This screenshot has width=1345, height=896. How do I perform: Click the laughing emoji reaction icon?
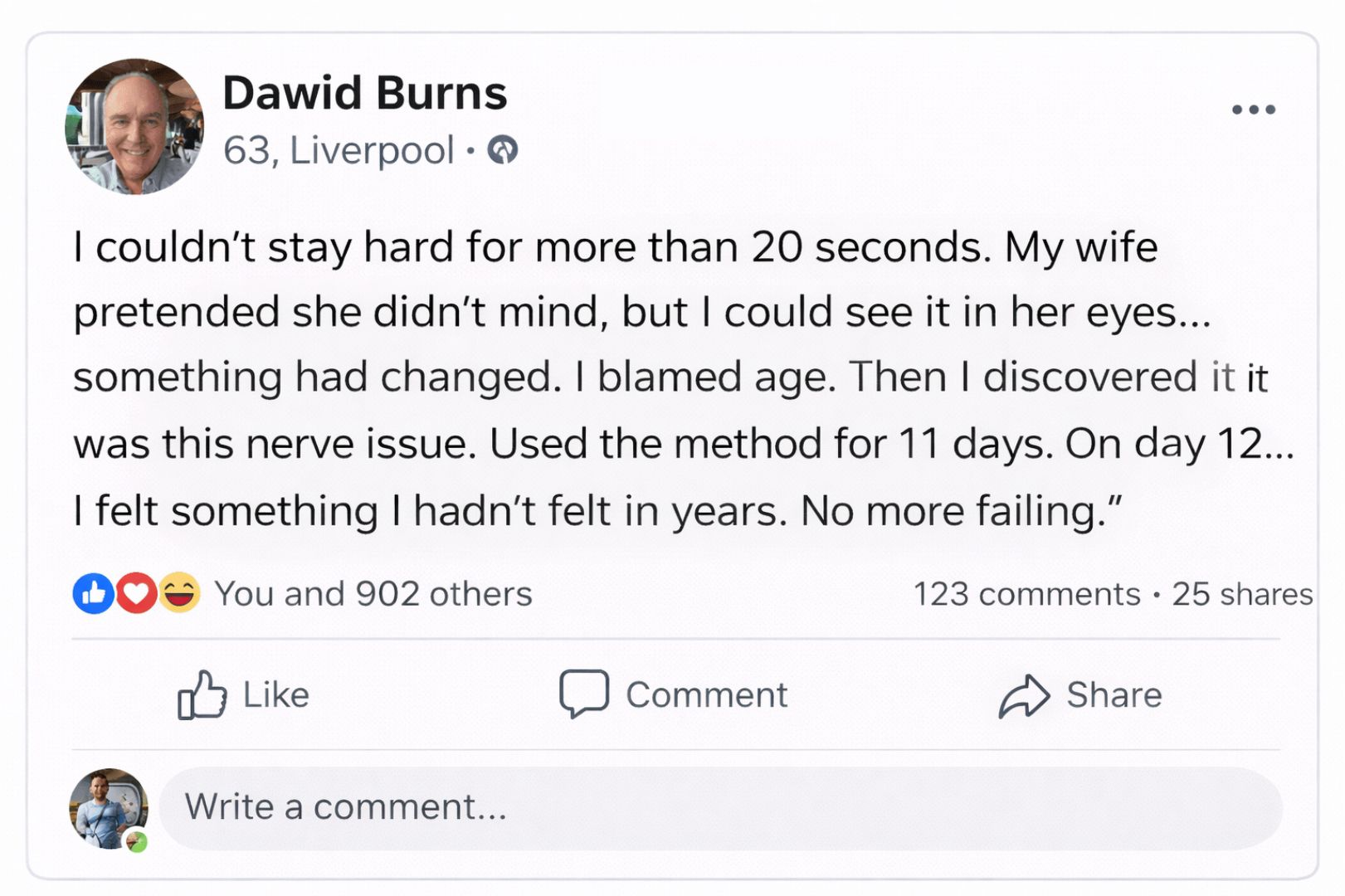click(179, 593)
